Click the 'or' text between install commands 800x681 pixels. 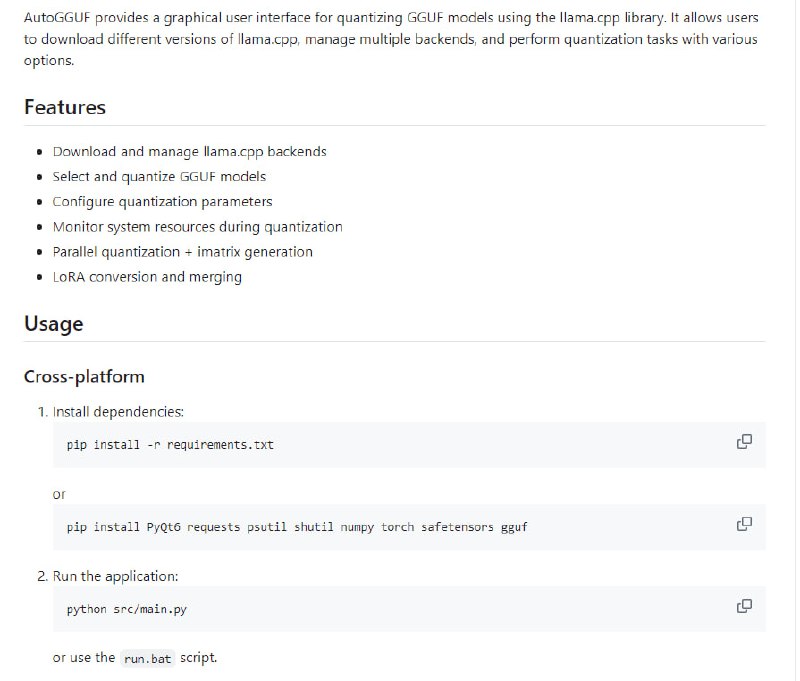tap(60, 494)
